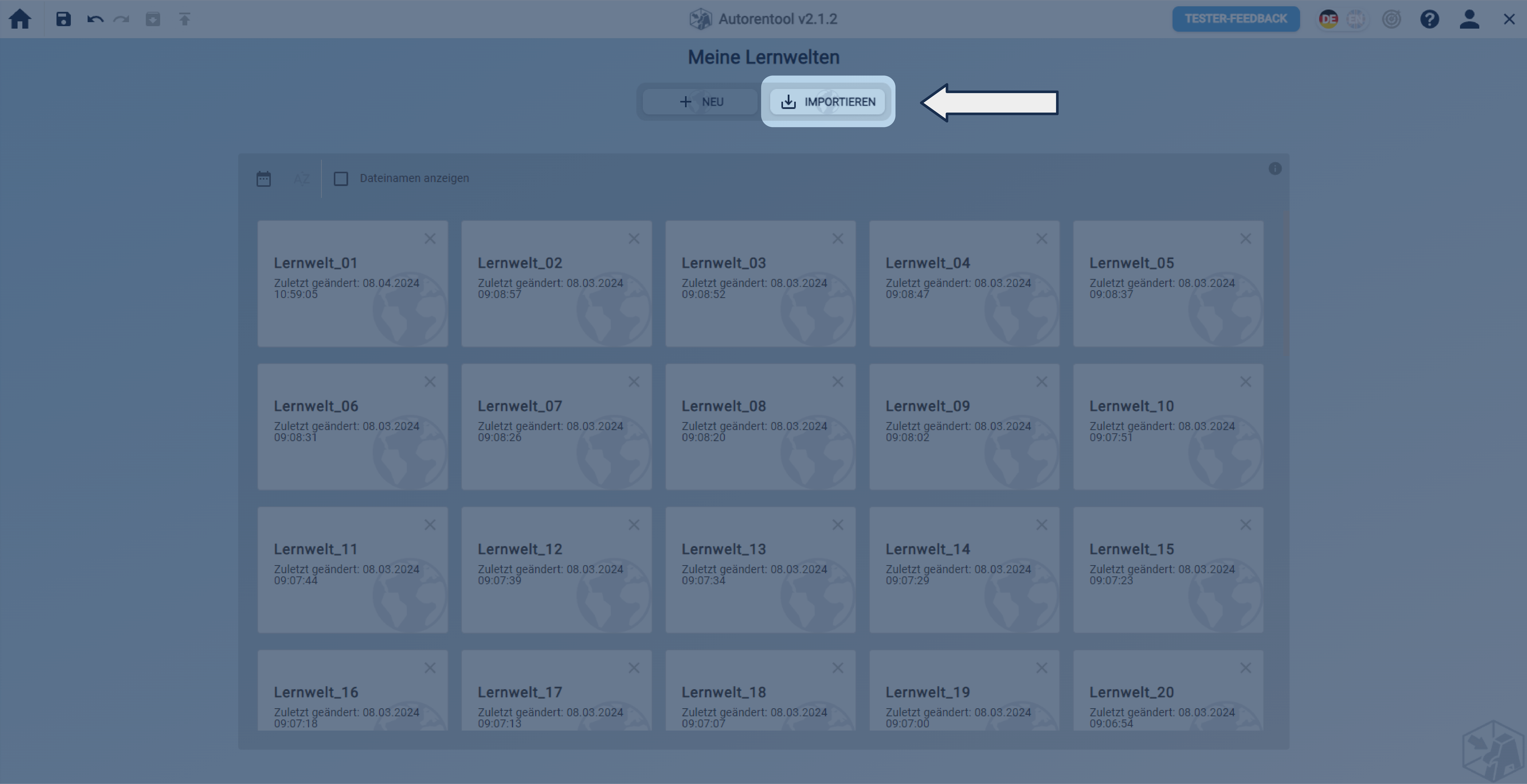Click the Save disk icon

pyautogui.click(x=63, y=19)
